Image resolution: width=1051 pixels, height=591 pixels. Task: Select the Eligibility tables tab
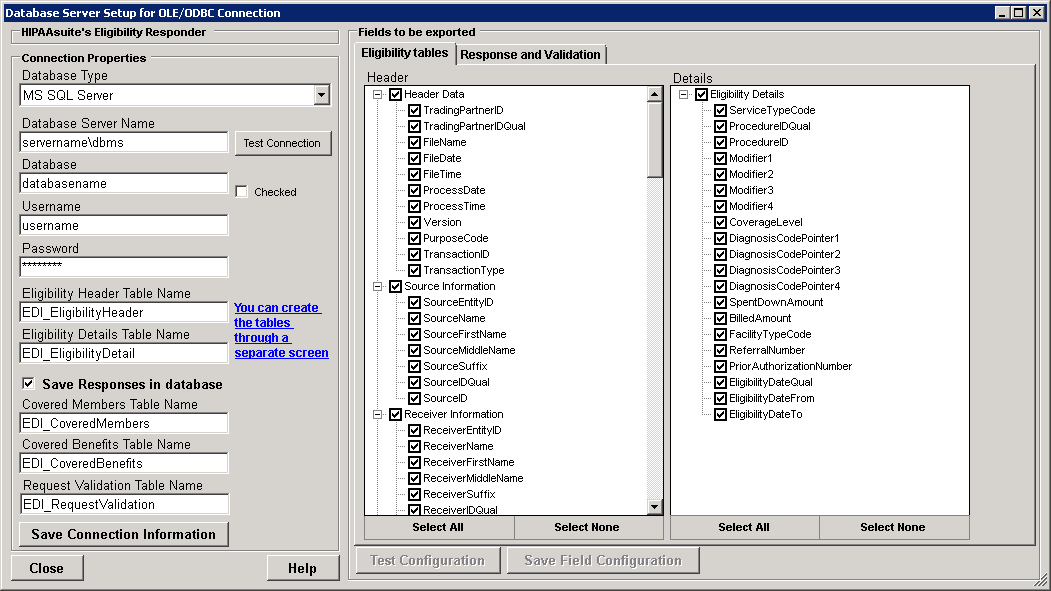[x=404, y=53]
